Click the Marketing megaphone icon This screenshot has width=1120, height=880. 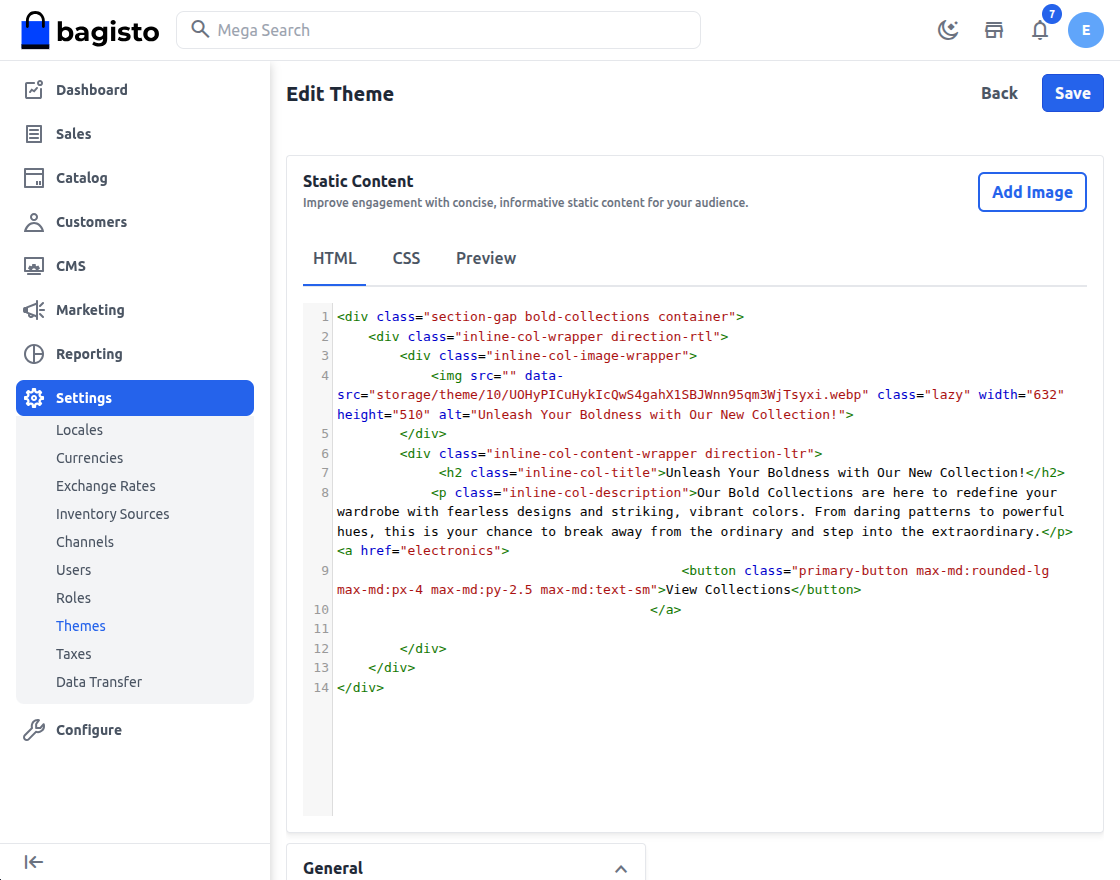click(34, 310)
